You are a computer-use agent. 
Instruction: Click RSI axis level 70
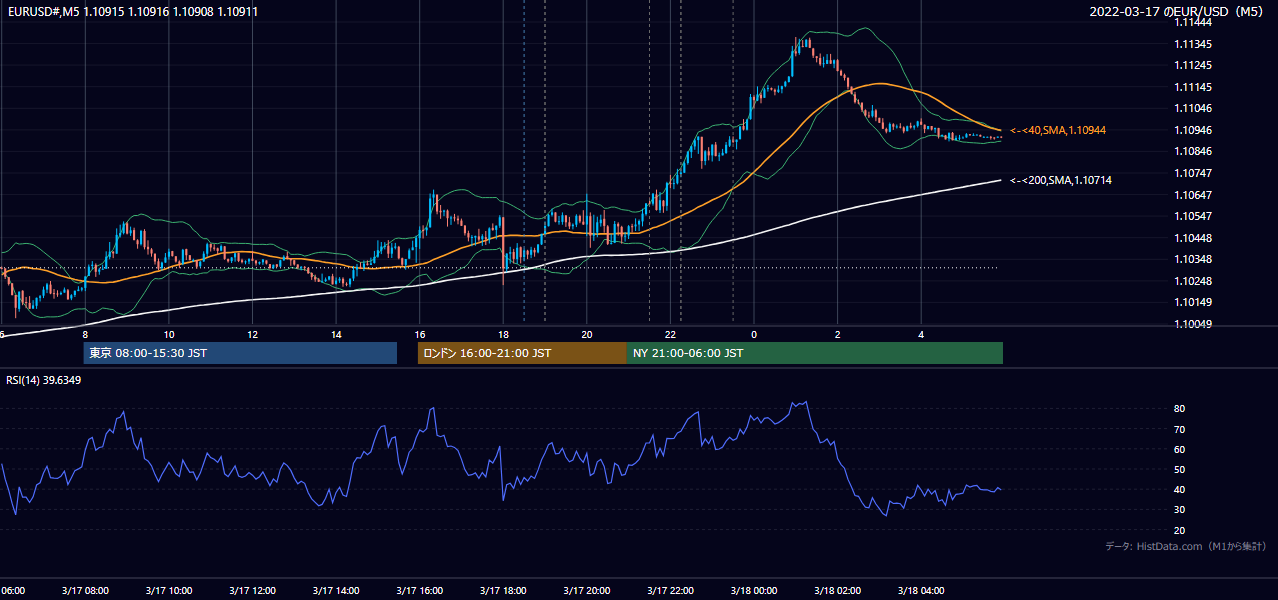(1180, 429)
